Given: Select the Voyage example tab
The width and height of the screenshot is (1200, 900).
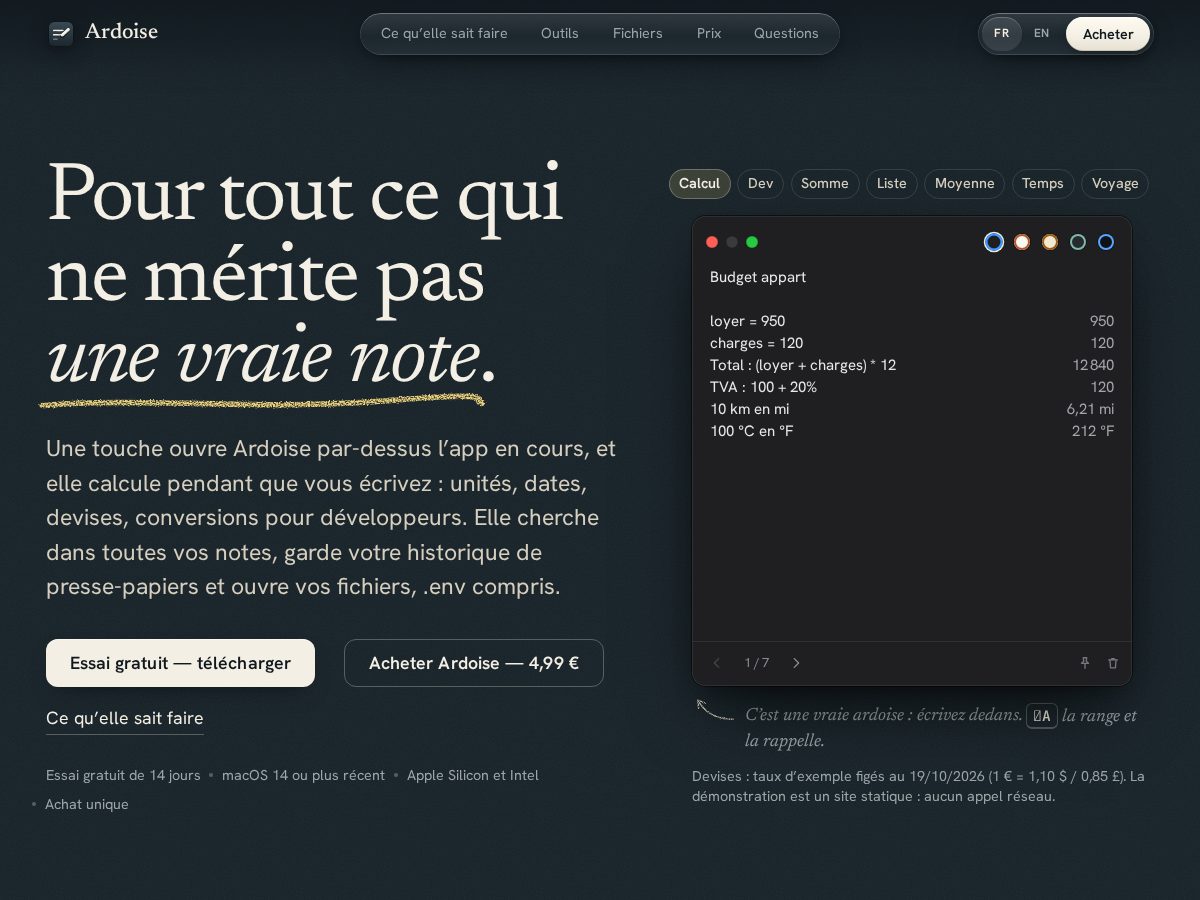Looking at the screenshot, I should tap(1115, 184).
